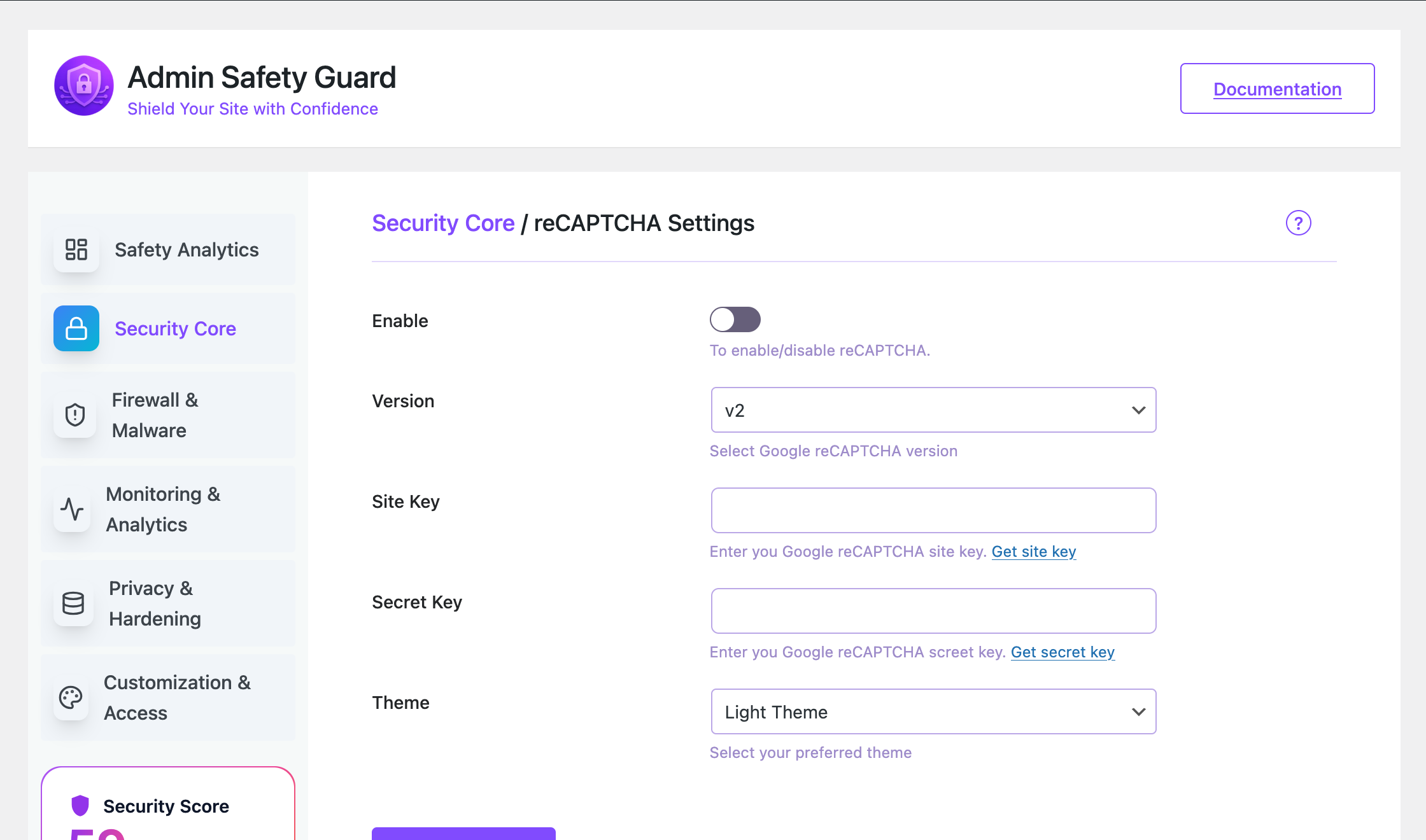Select Privacy & Hardening in sidebar

(x=155, y=603)
